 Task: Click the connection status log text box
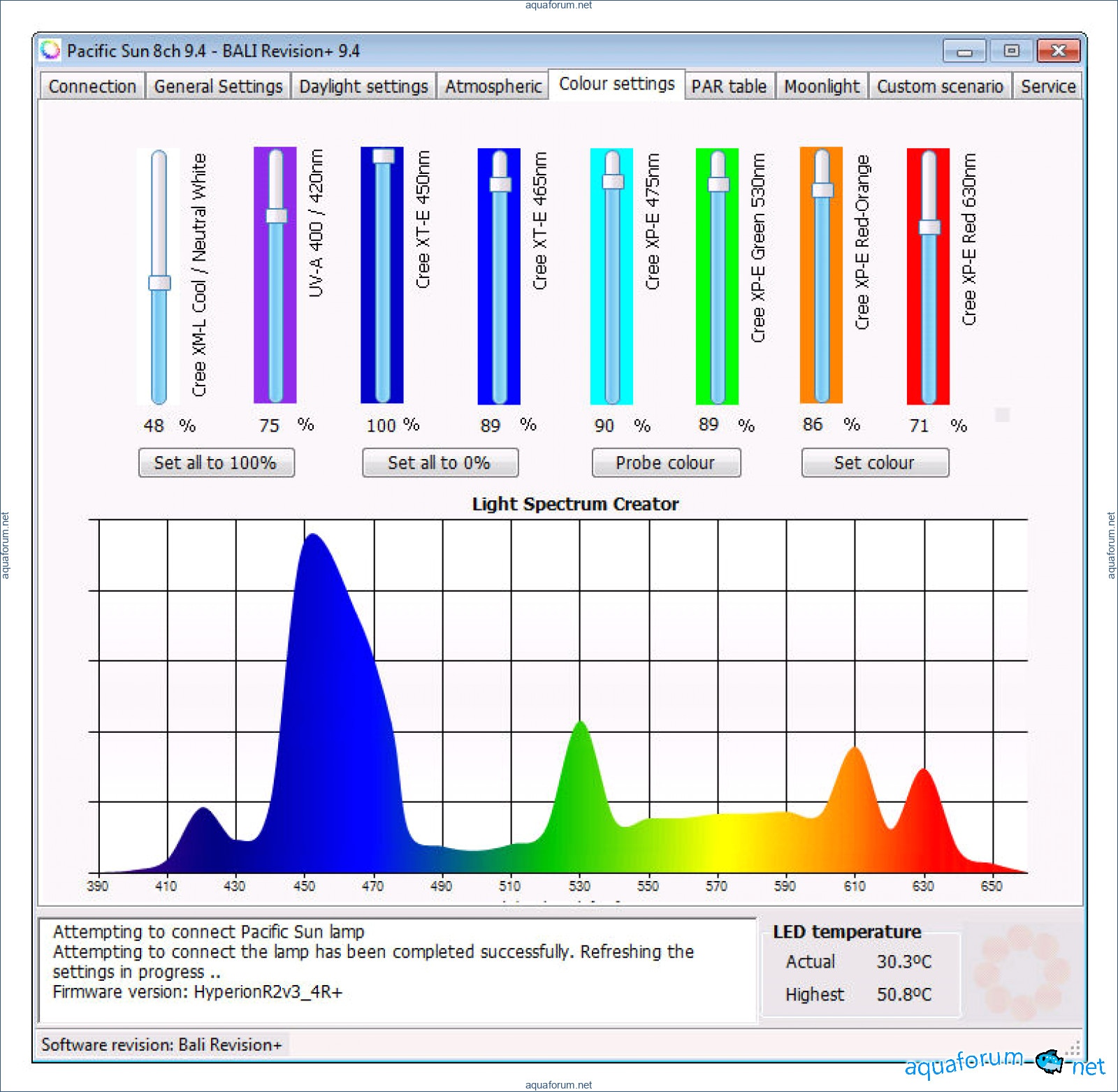tap(397, 970)
